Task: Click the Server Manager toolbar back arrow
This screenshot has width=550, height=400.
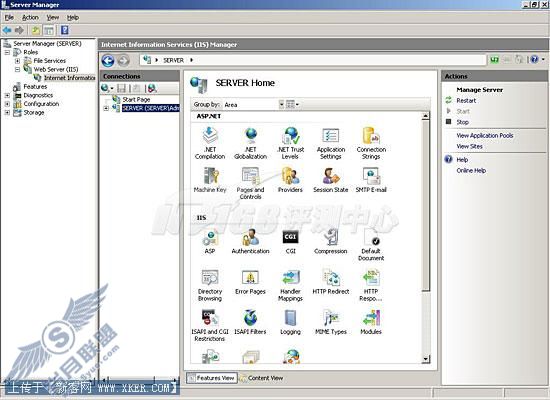Action: [x=7, y=30]
